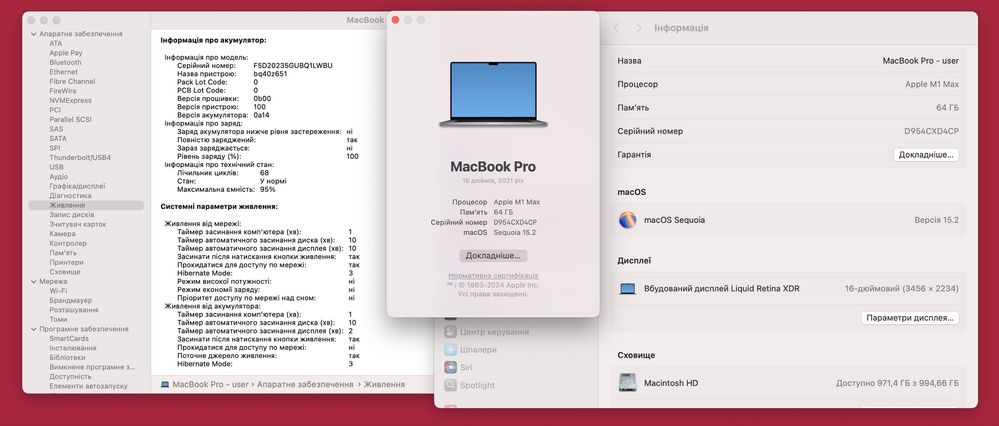
Task: Click the 'Лічильник циклів' value 68
Action: 264,173
